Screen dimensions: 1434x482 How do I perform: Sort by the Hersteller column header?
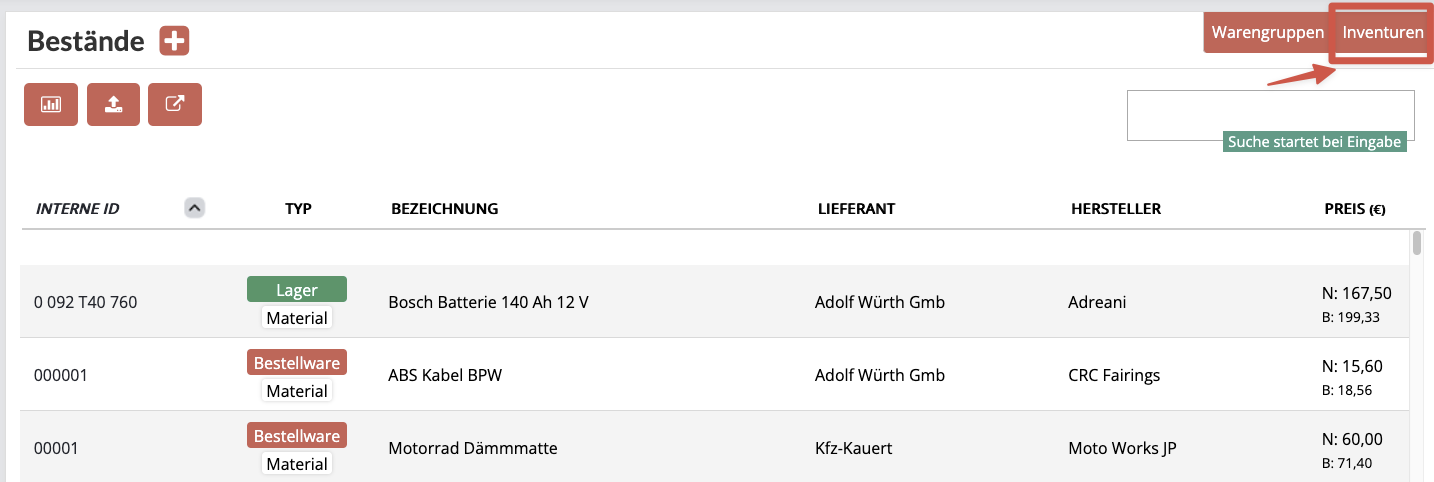(1115, 209)
